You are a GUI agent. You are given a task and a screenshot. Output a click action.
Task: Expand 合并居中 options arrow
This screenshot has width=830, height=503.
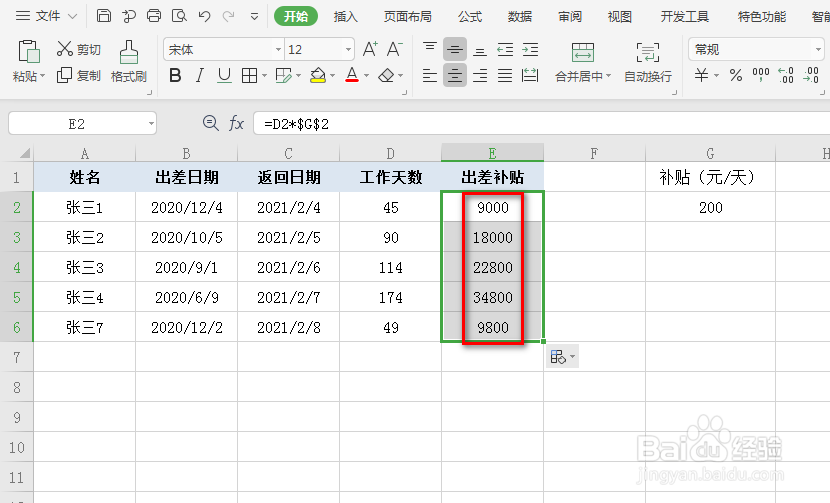click(x=608, y=76)
